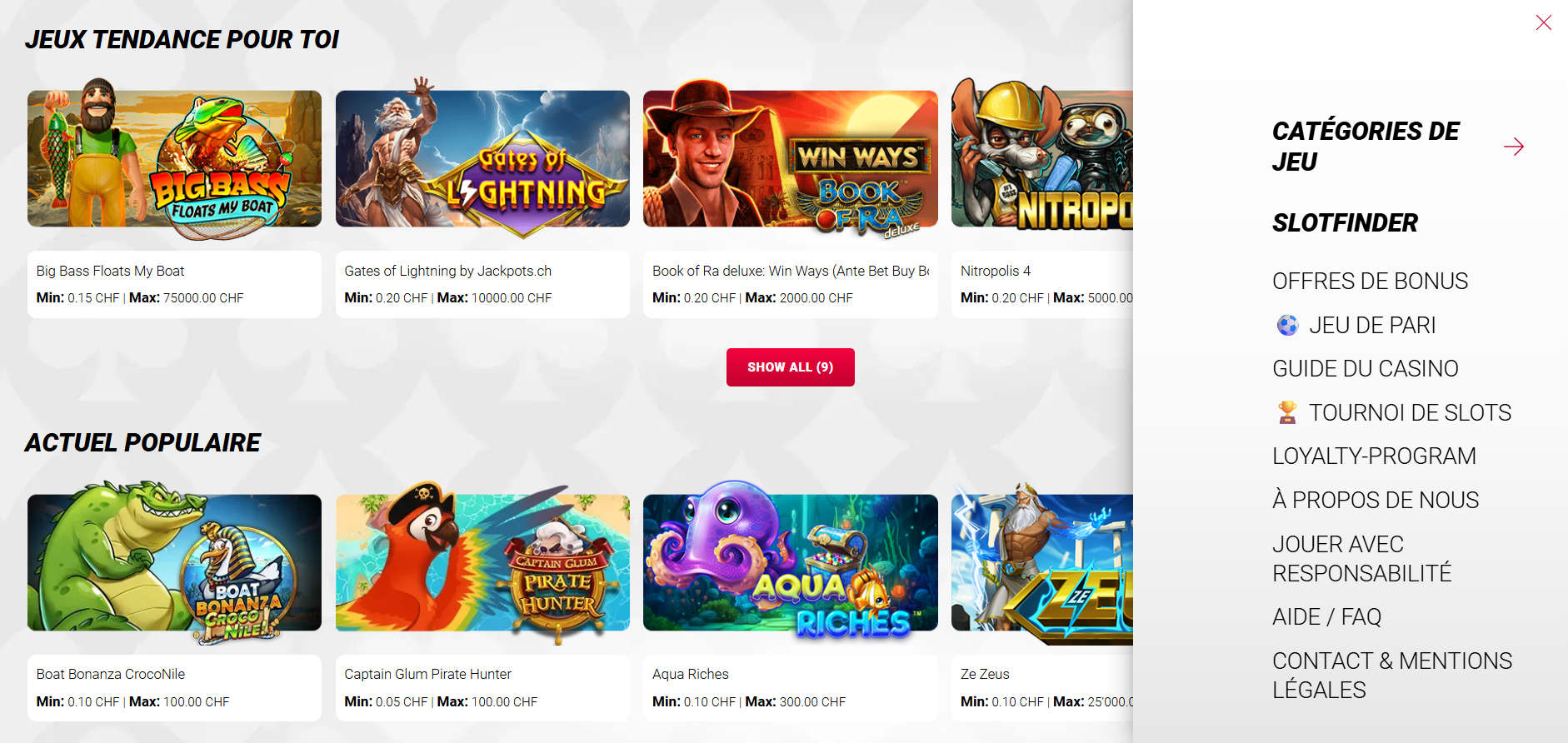Open the Slotfinder menu item
This screenshot has width=1568, height=743.
pyautogui.click(x=1345, y=222)
